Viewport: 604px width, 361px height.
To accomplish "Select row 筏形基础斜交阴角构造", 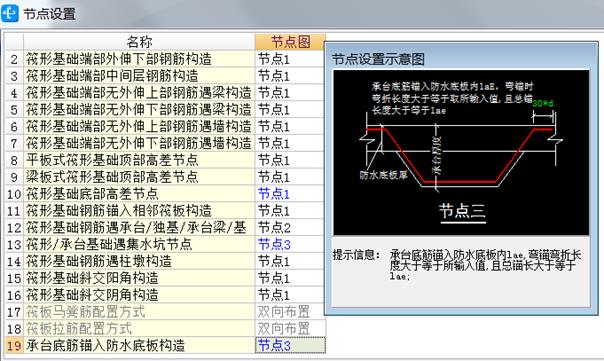I will click(x=139, y=295).
